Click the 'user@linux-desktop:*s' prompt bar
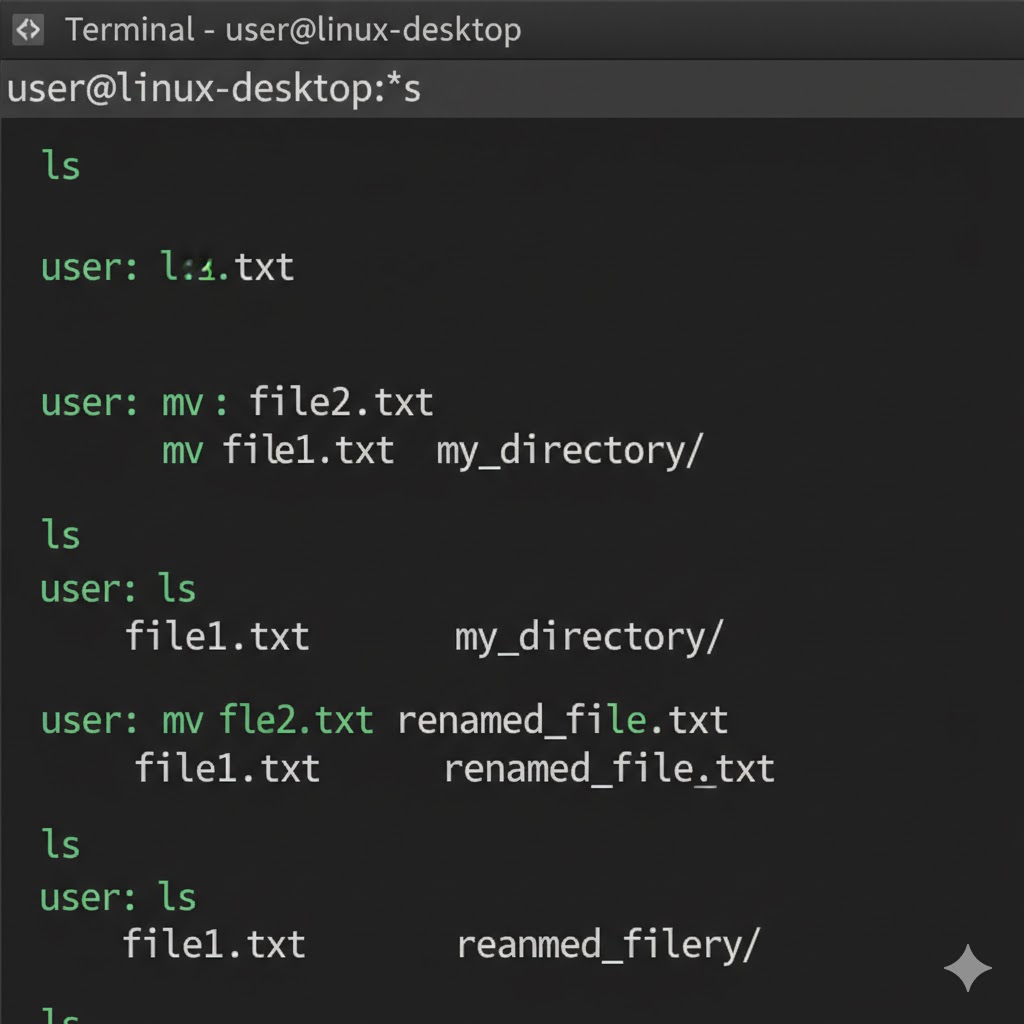Screen dimensions: 1024x1024 214,89
